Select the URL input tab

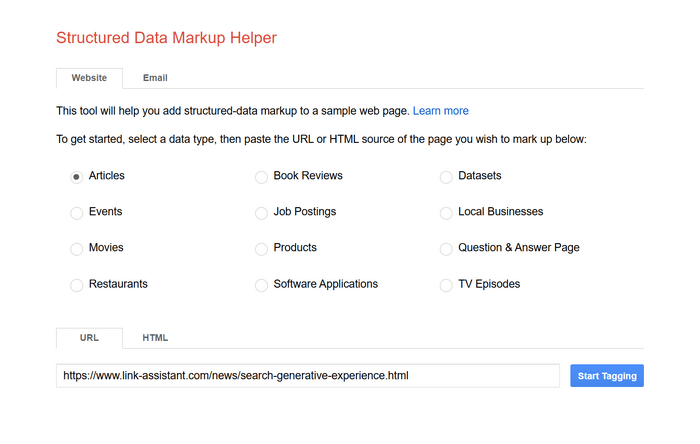coord(89,338)
